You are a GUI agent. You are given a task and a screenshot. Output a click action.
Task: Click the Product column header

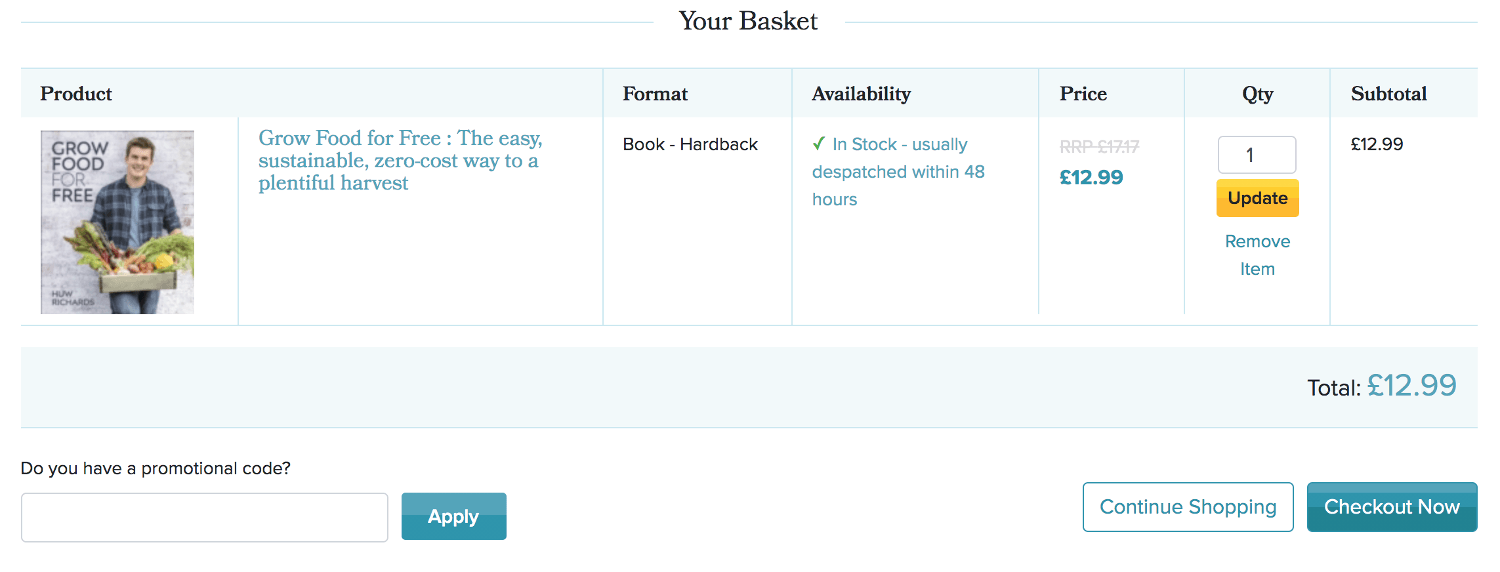[76, 94]
